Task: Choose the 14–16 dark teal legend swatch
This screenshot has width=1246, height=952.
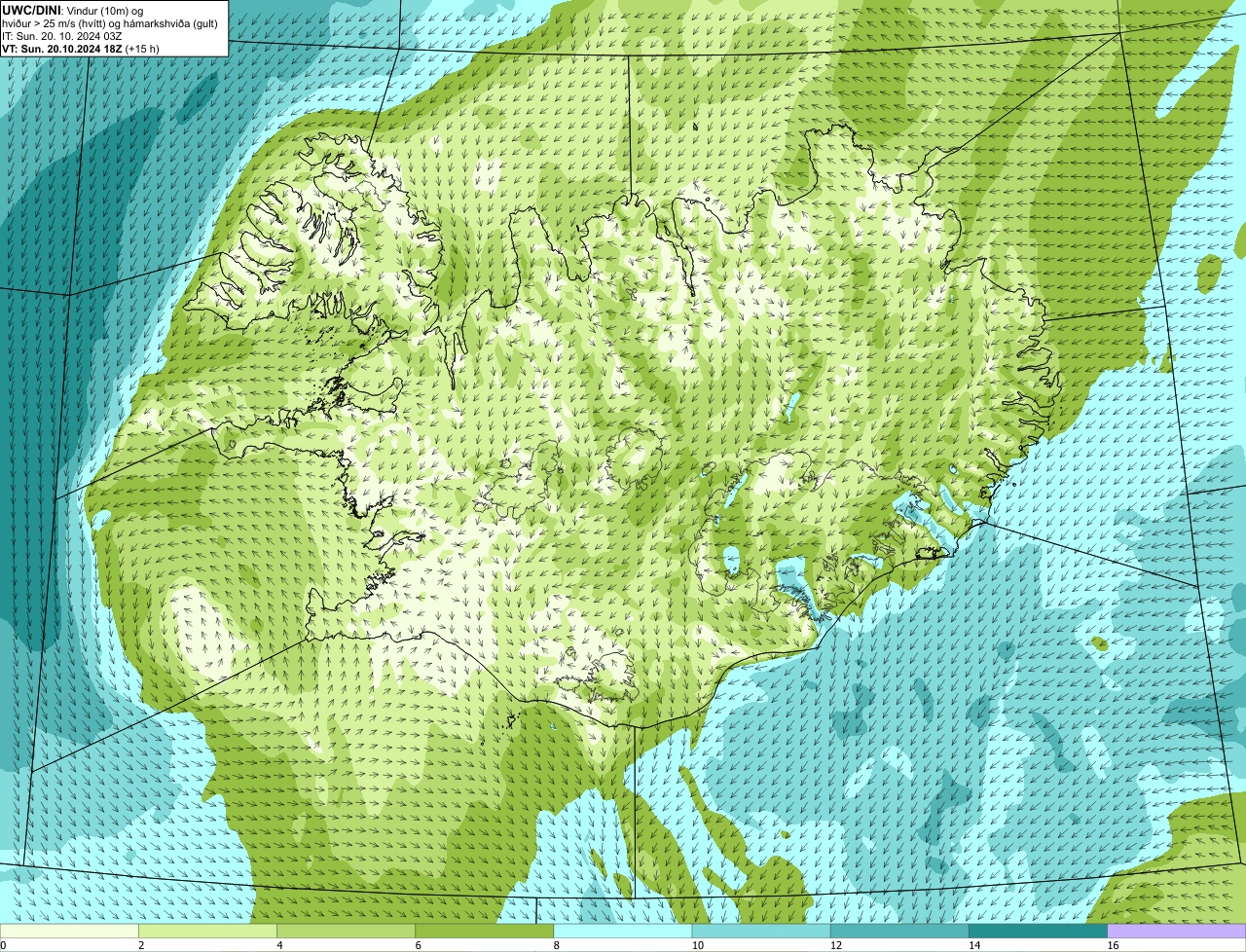Action: [1039, 931]
